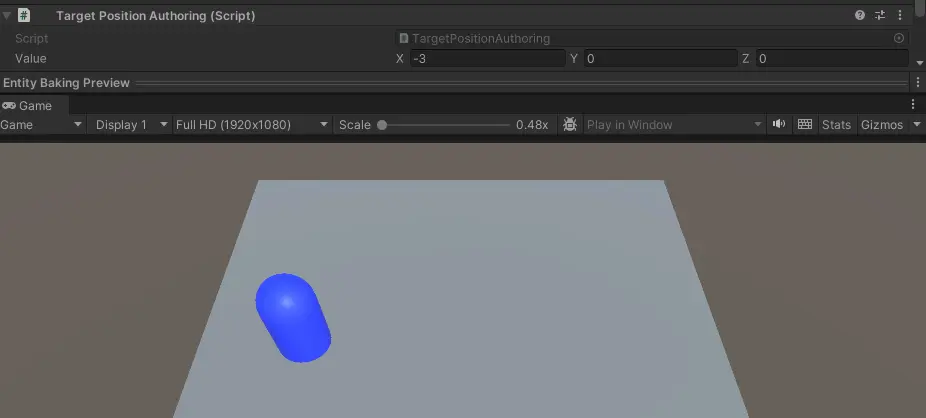This screenshot has width=926, height=418.
Task: Edit the Value Y field
Action: (x=660, y=58)
